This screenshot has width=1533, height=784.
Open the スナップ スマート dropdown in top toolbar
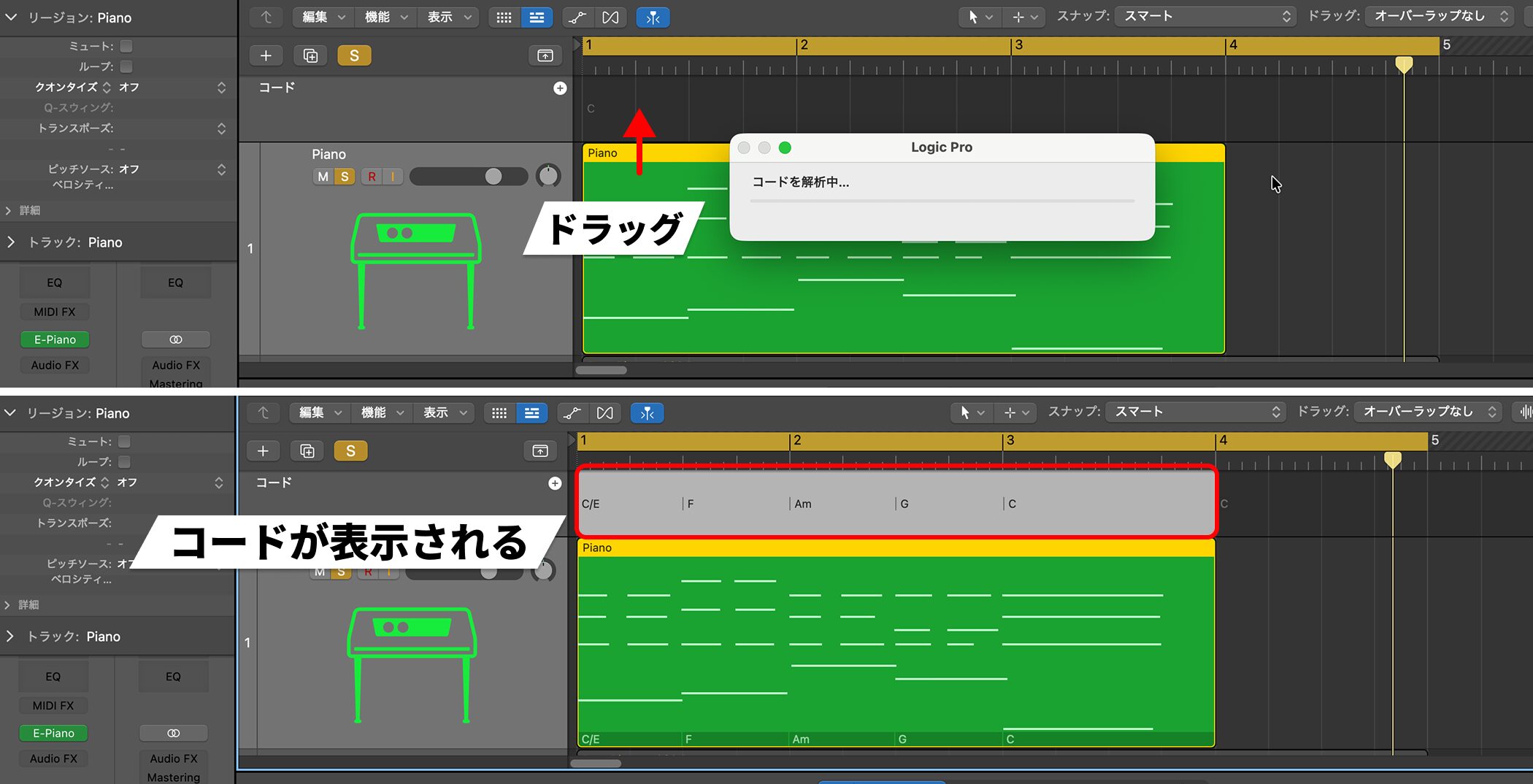coord(1205,16)
